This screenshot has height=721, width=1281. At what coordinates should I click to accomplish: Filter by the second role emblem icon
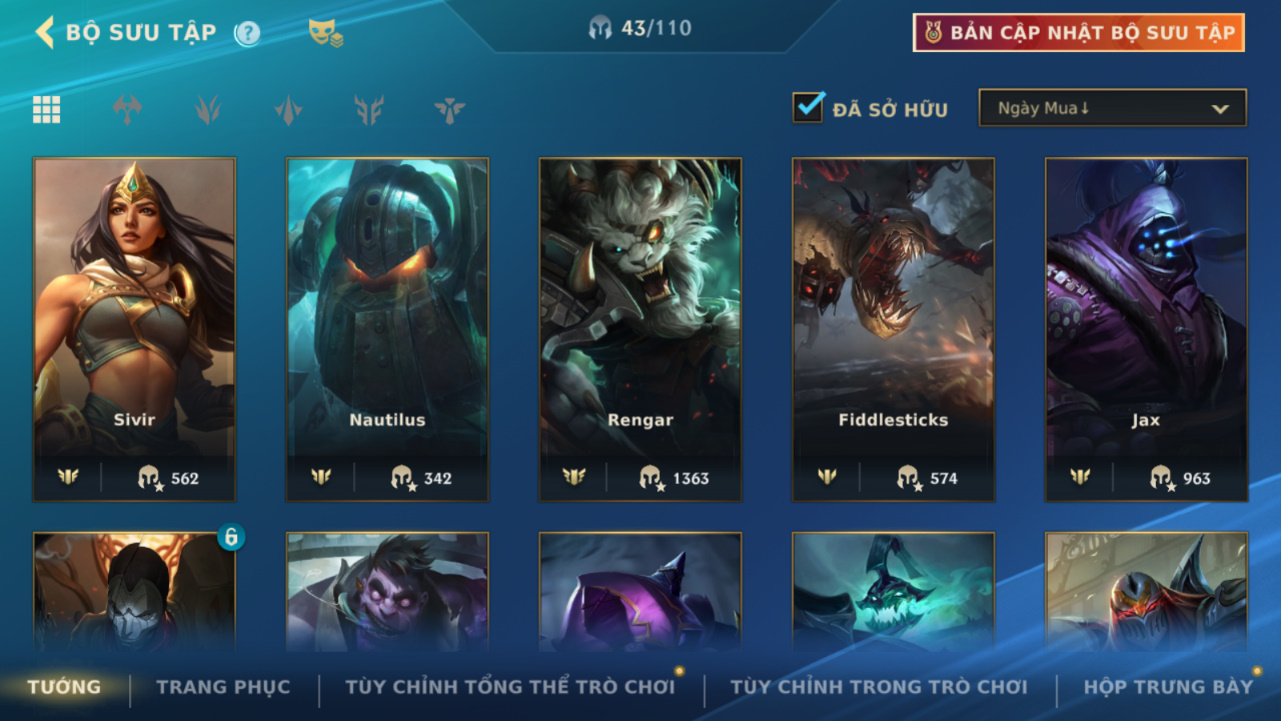click(208, 110)
